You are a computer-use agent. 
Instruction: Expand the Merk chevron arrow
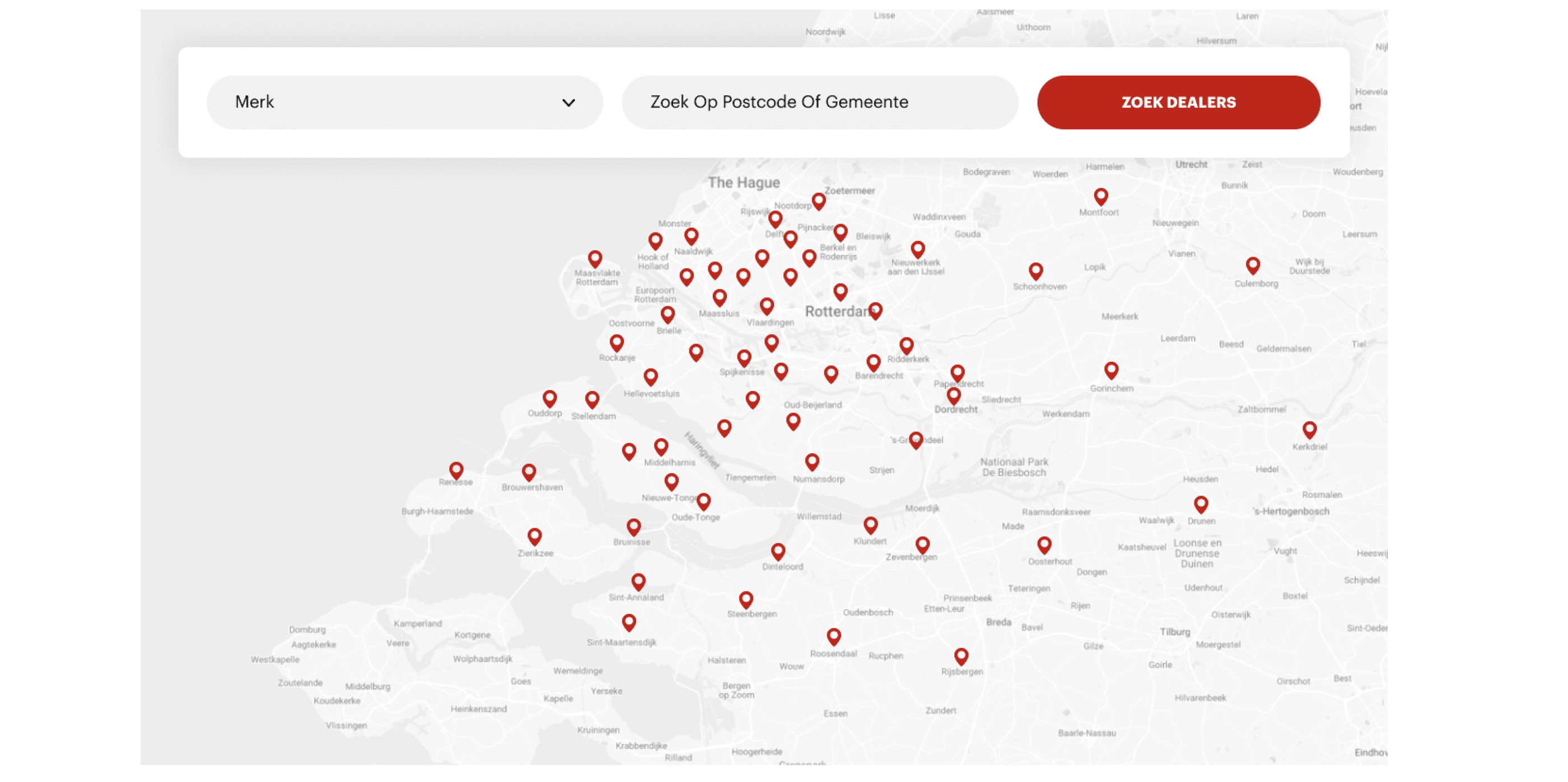[x=568, y=103]
